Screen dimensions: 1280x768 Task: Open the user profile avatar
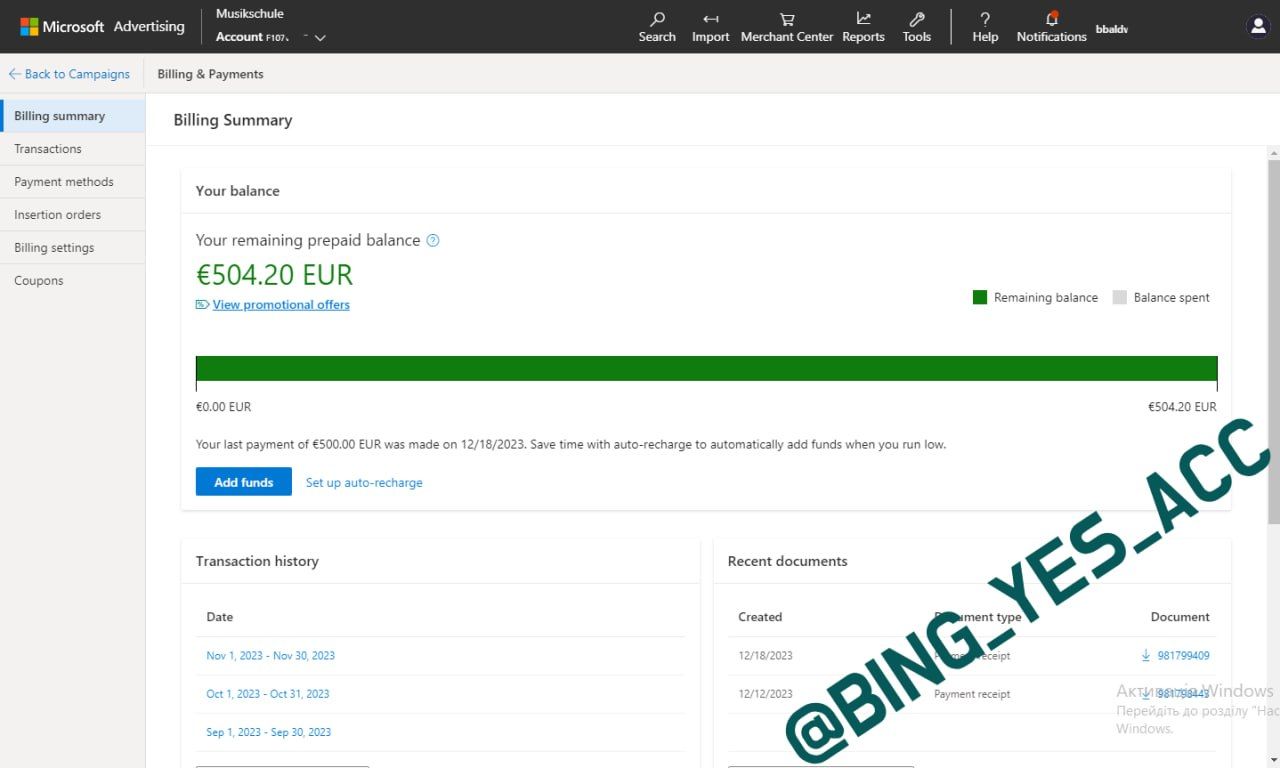pos(1258,27)
